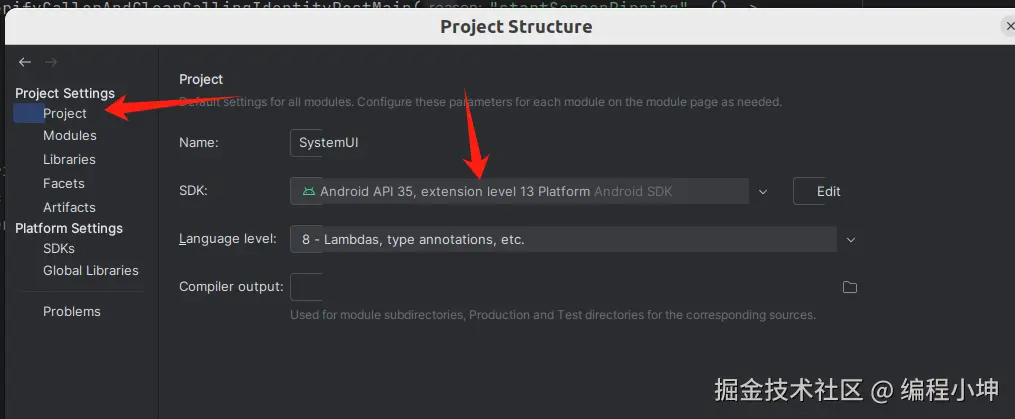Open the SDK dropdown chevron
This screenshot has width=1015, height=419.
763,191
